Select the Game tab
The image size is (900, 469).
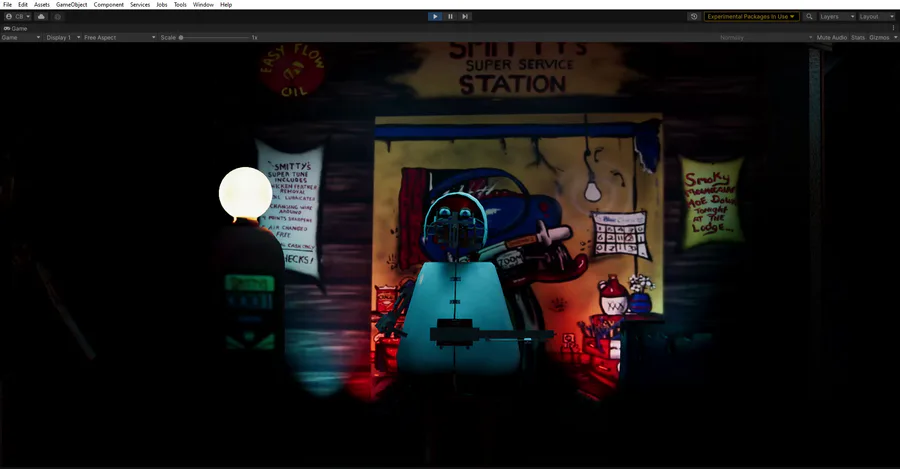(x=15, y=28)
